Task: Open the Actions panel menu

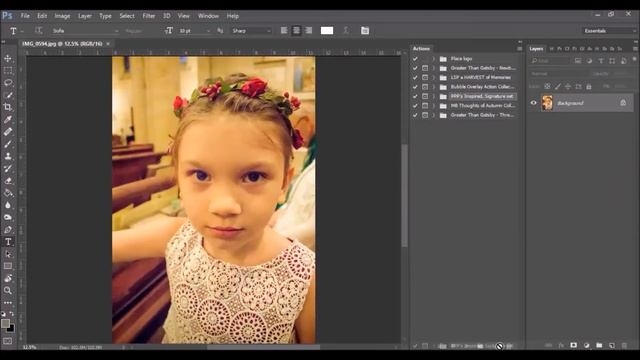Action: [x=519, y=49]
